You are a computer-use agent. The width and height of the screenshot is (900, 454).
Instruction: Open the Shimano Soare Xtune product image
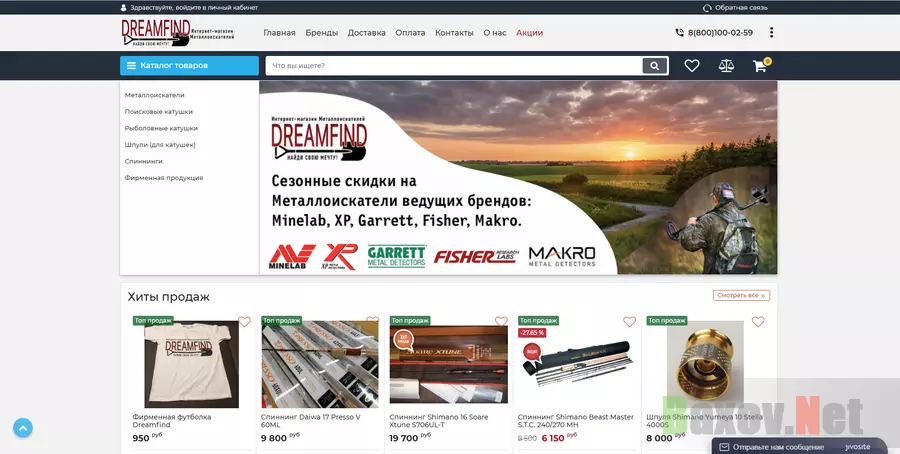click(449, 364)
